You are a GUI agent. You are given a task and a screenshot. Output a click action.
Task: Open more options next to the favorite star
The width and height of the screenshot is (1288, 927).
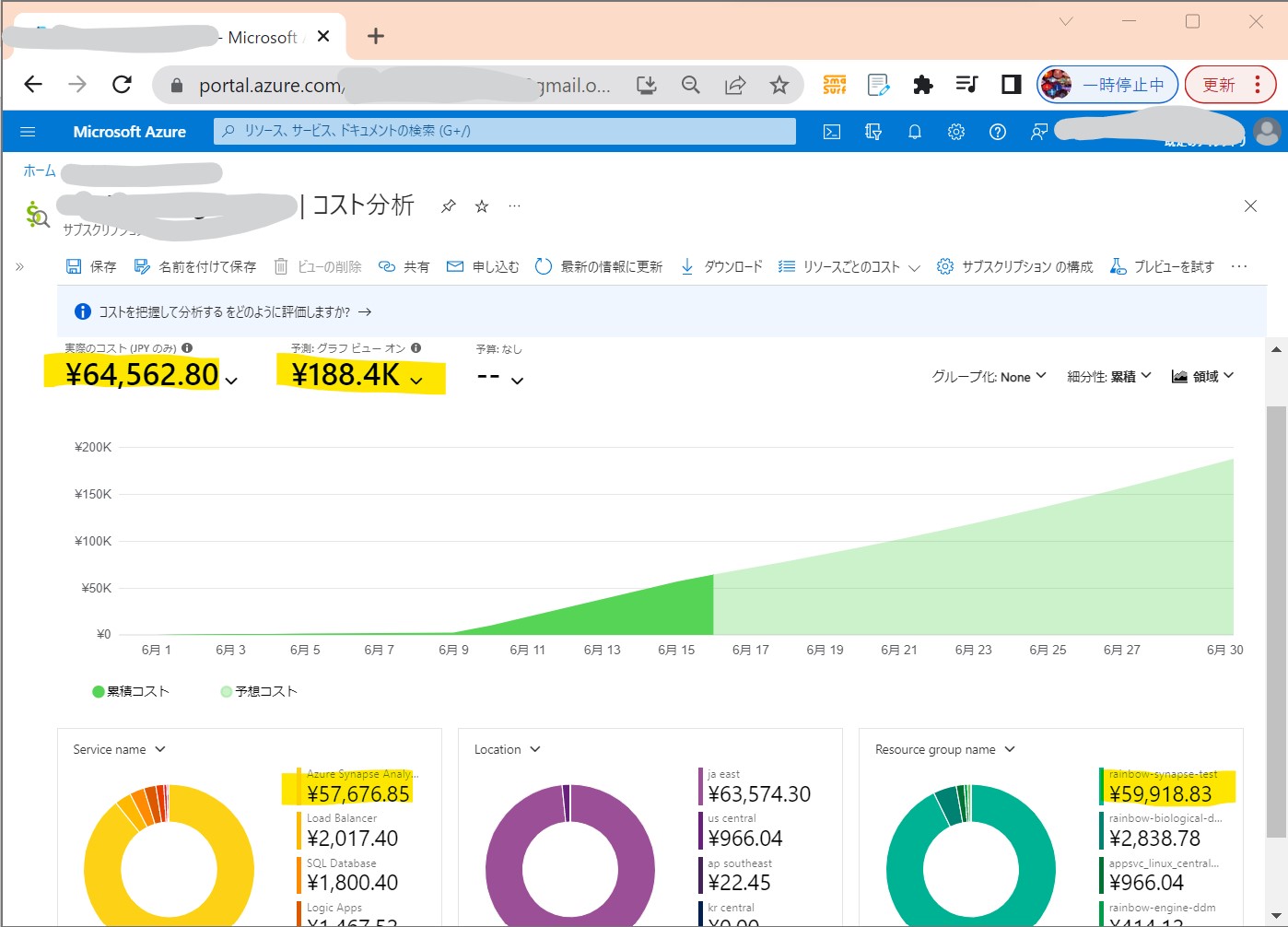[514, 206]
